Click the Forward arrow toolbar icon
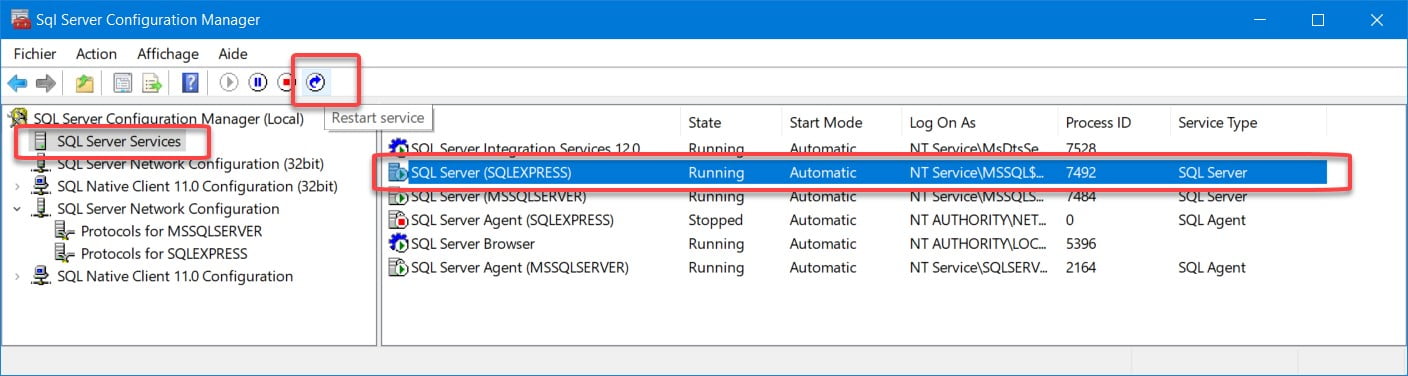Image resolution: width=1408 pixels, height=376 pixels. pyautogui.click(x=45, y=83)
